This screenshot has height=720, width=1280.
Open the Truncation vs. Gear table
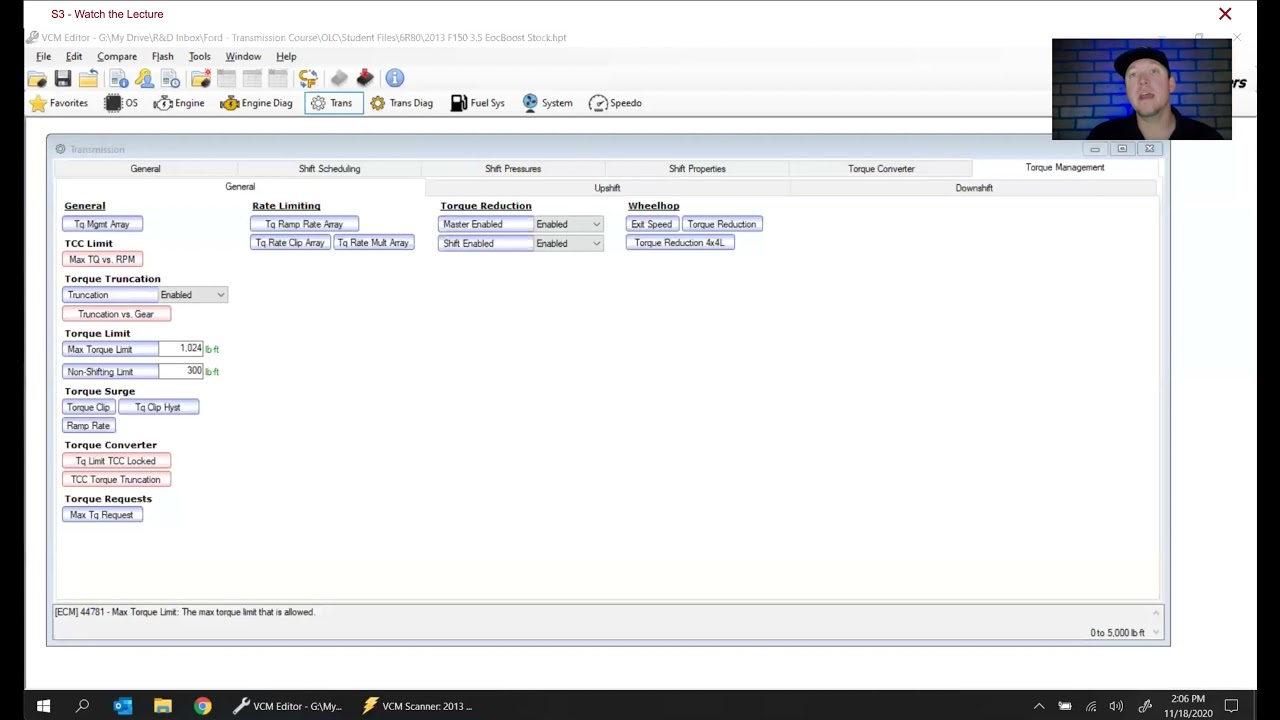click(116, 314)
